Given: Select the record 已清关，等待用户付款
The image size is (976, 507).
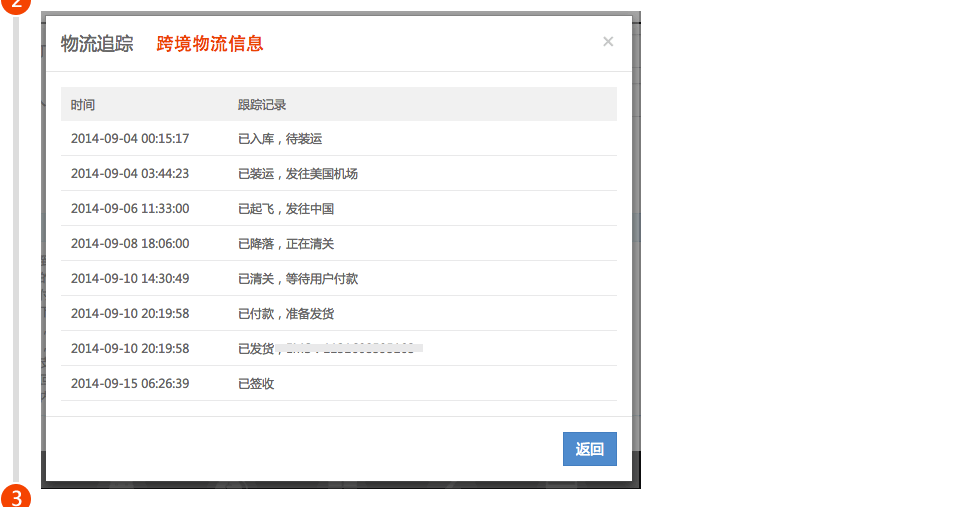Looking at the screenshot, I should coord(298,279).
